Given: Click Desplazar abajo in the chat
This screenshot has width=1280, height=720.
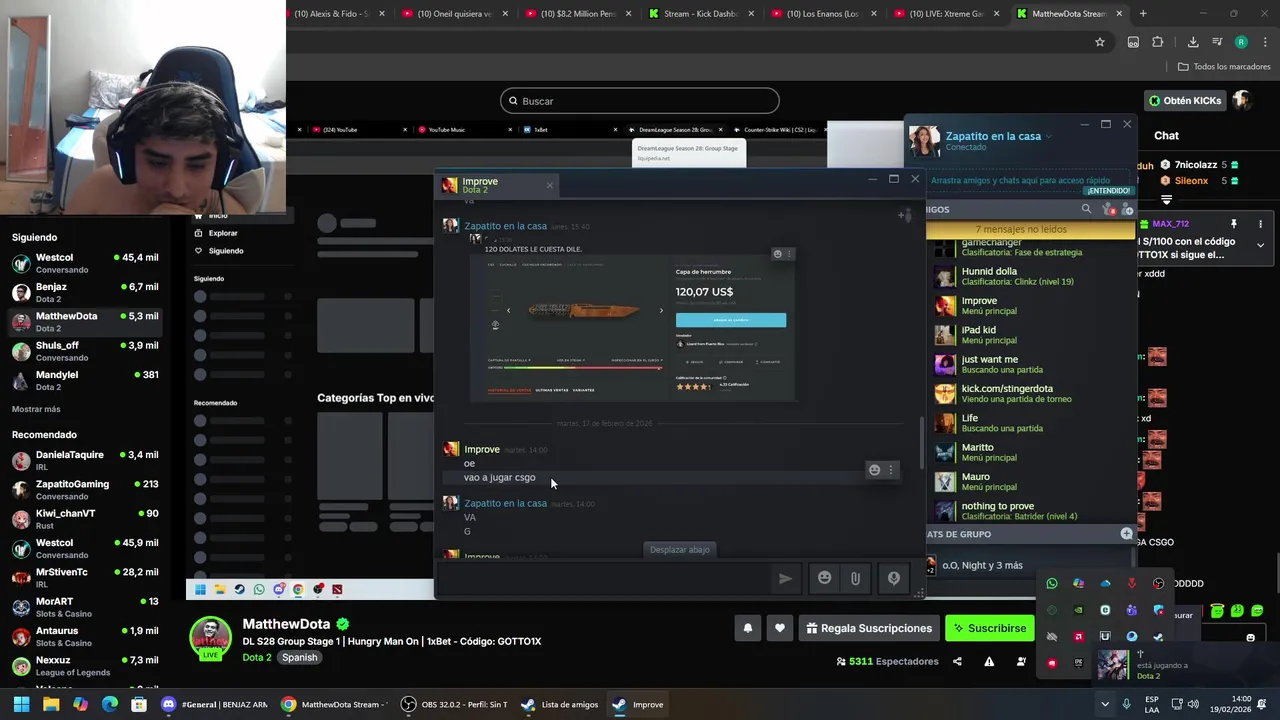Looking at the screenshot, I should point(680,549).
